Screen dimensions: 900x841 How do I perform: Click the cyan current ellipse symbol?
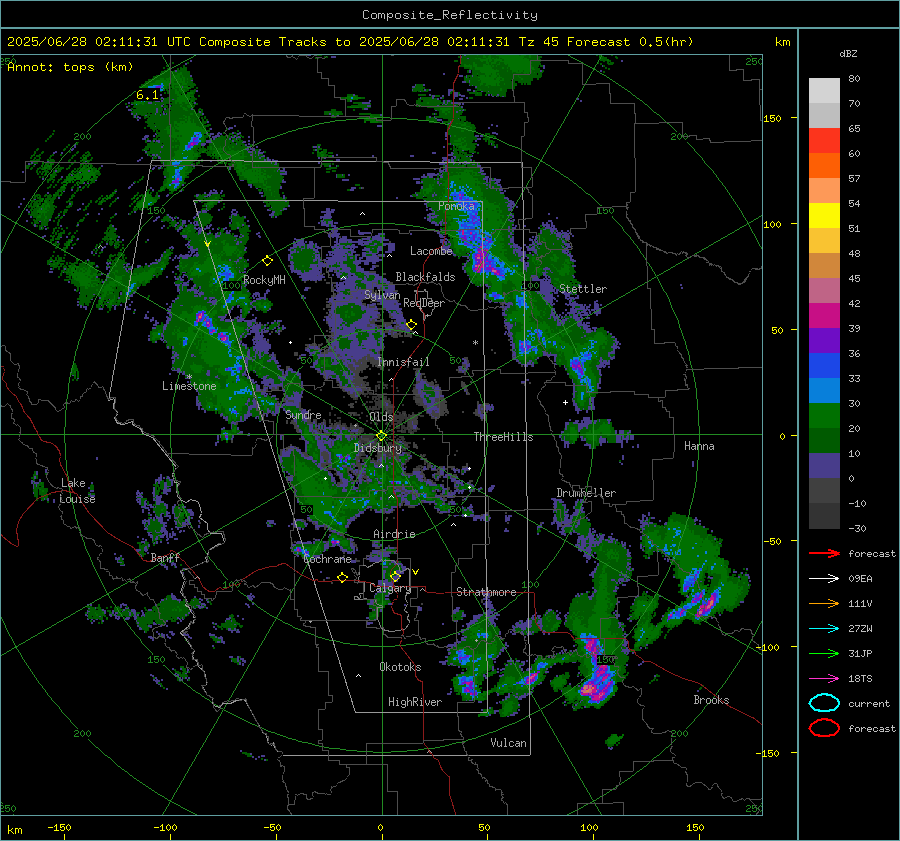(824, 703)
